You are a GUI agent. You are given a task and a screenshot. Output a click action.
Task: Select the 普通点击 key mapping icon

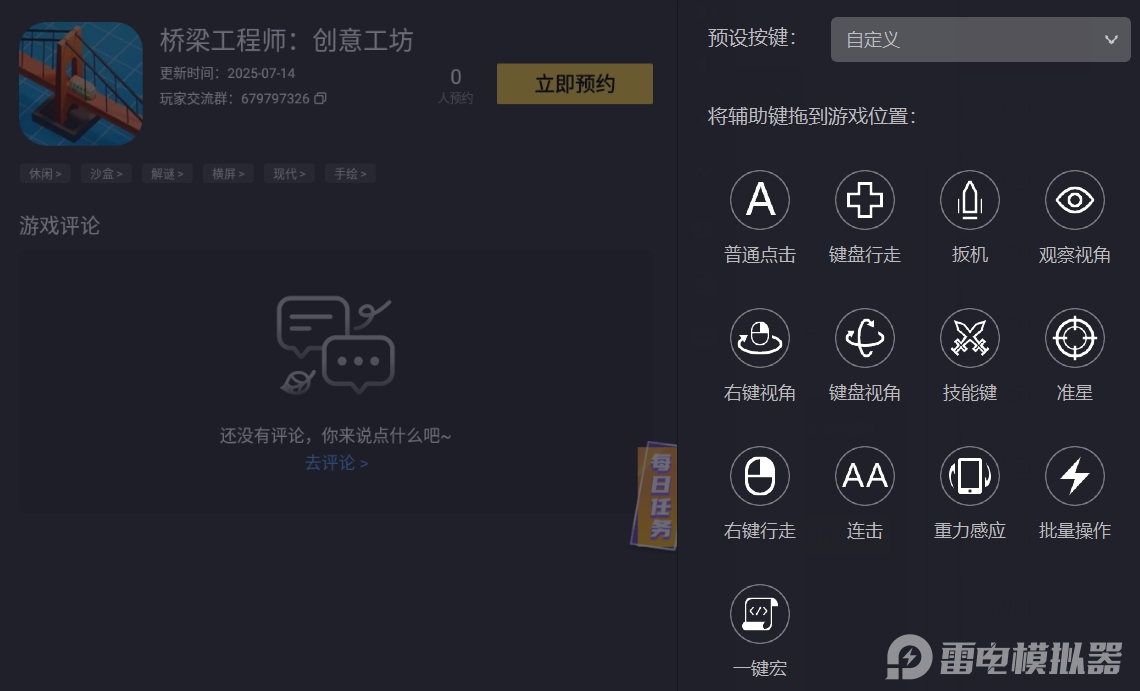(x=760, y=199)
